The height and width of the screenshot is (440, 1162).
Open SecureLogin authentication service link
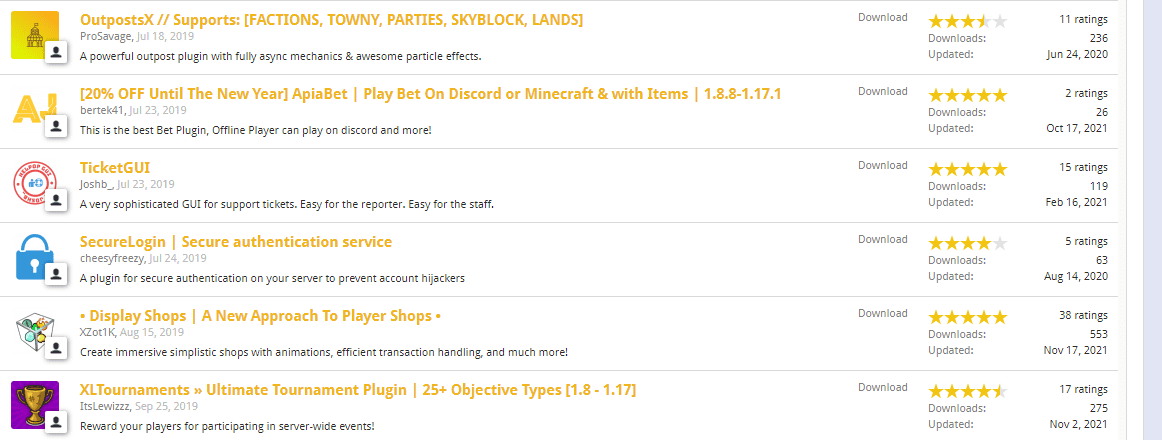click(x=236, y=242)
